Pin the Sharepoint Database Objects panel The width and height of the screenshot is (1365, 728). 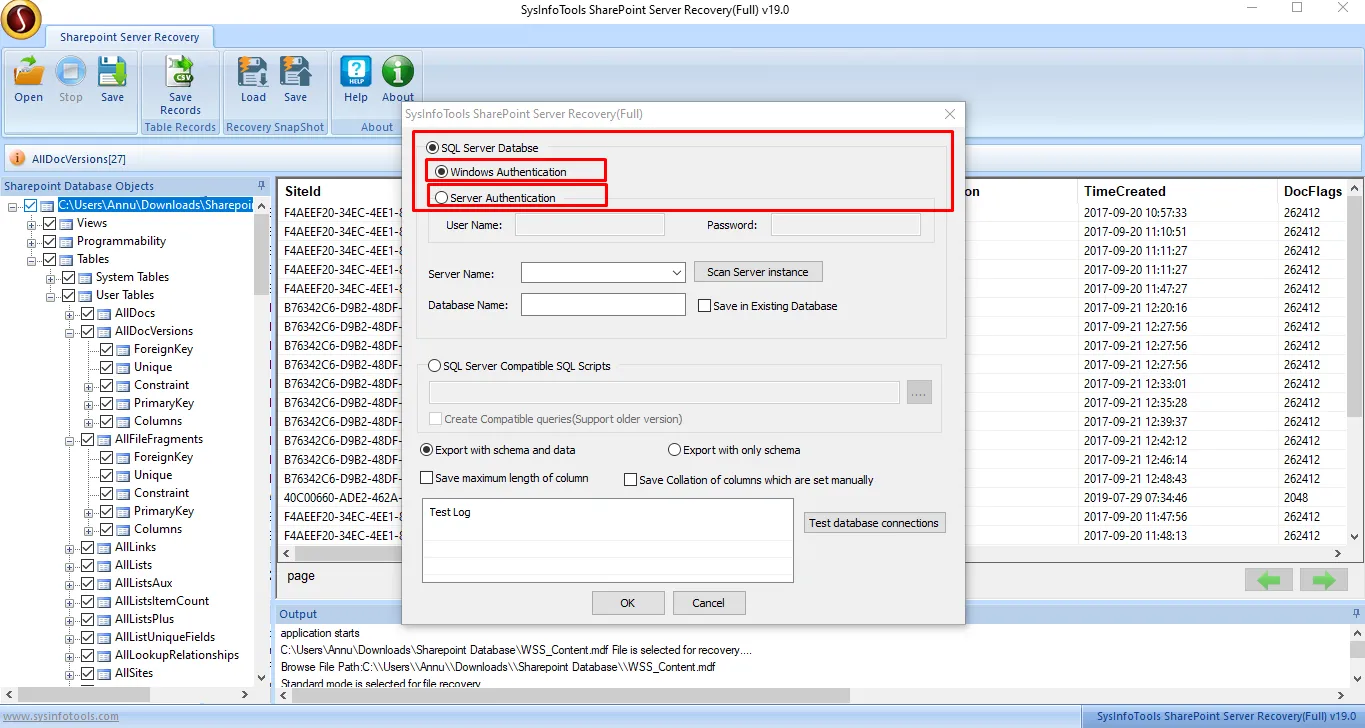pyautogui.click(x=262, y=185)
